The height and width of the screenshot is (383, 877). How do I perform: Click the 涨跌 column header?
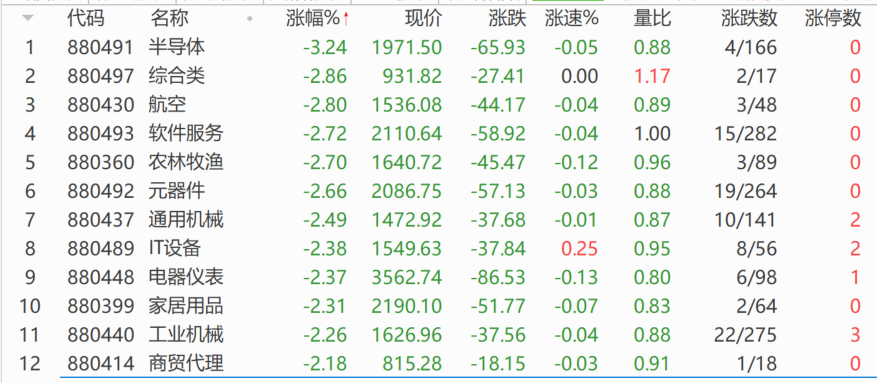[508, 19]
